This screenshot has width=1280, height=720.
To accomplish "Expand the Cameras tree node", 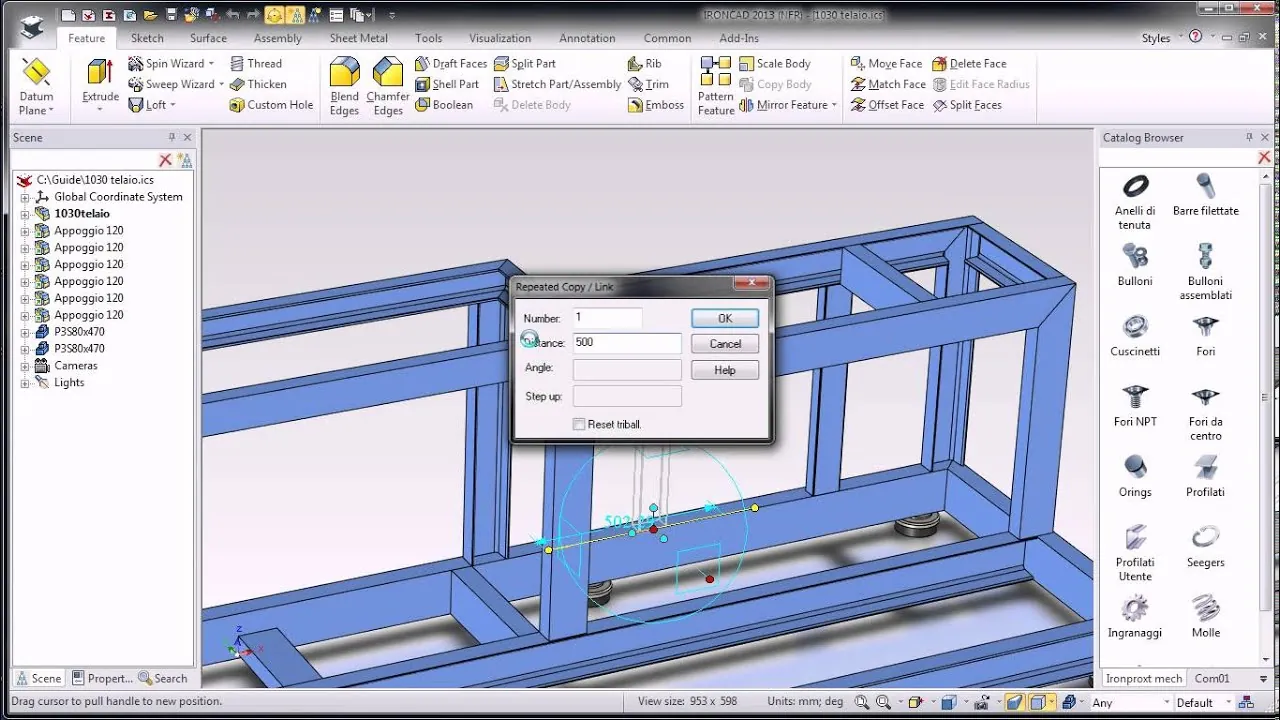I will 25,366.
